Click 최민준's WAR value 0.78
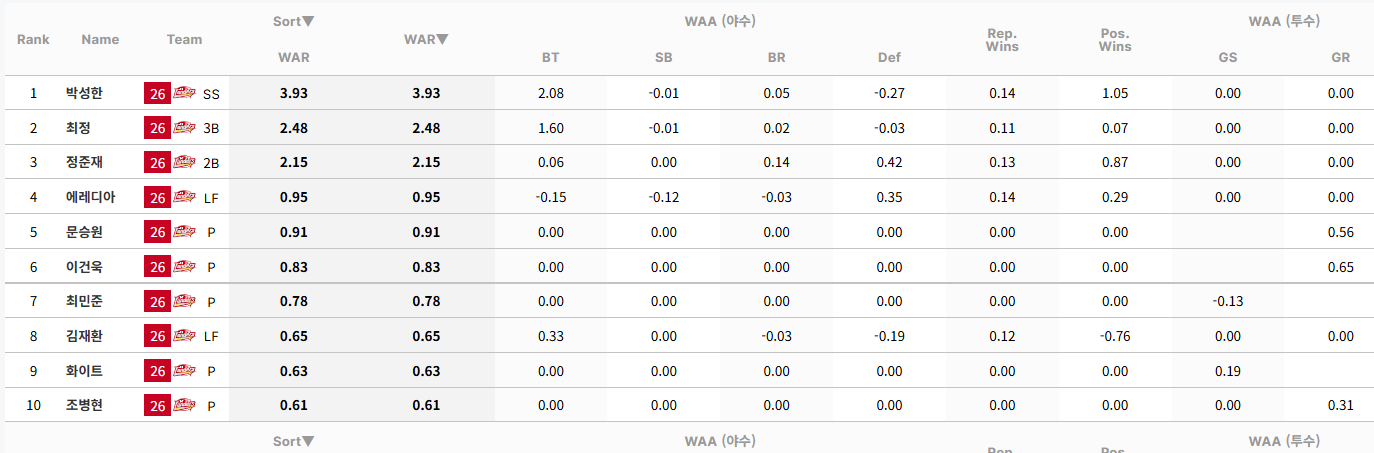1374x453 pixels. 294,301
